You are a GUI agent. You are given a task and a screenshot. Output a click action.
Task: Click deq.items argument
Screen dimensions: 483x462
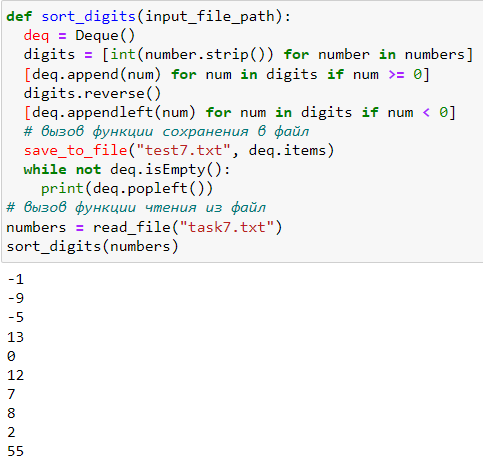coord(287,150)
